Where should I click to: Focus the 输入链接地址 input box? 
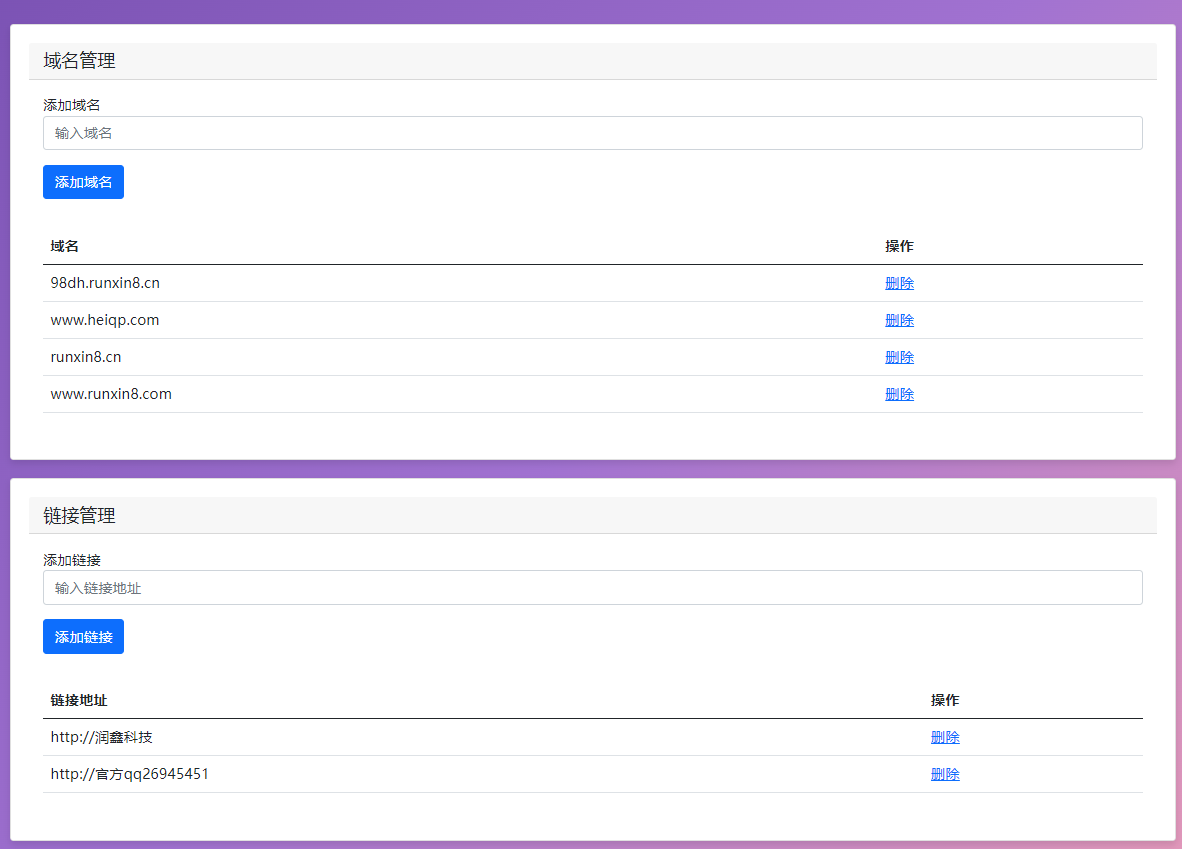click(x=592, y=588)
